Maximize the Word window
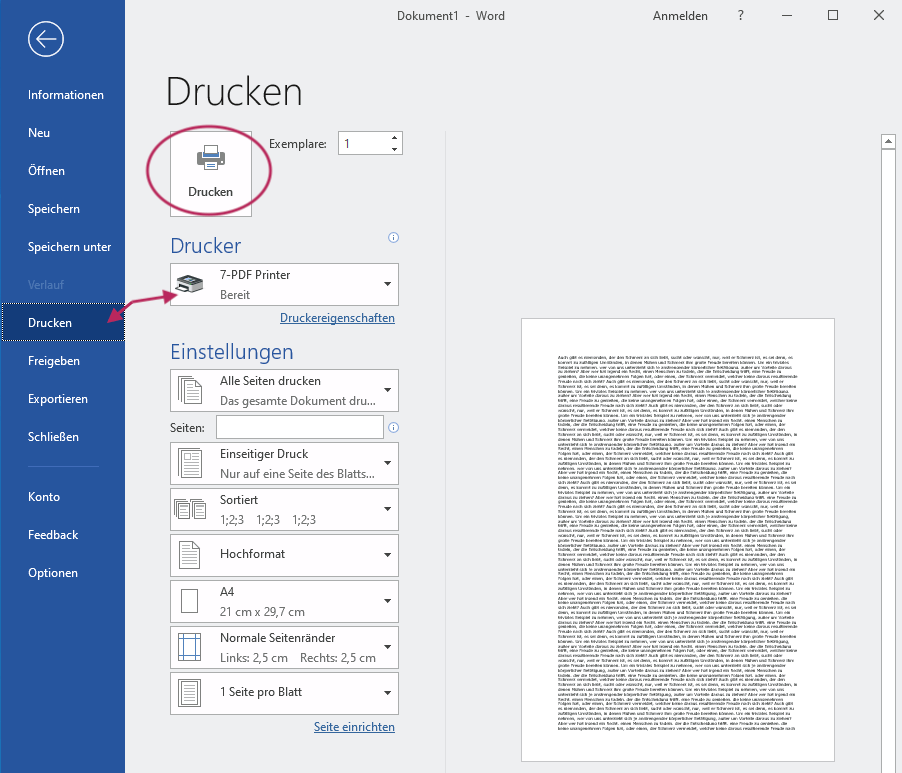Viewport: 902px width, 773px height. pos(832,16)
